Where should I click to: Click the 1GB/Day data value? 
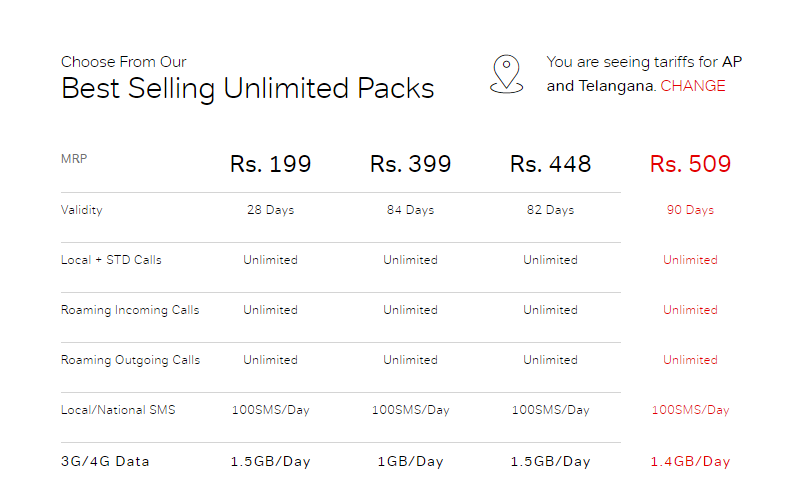410,462
